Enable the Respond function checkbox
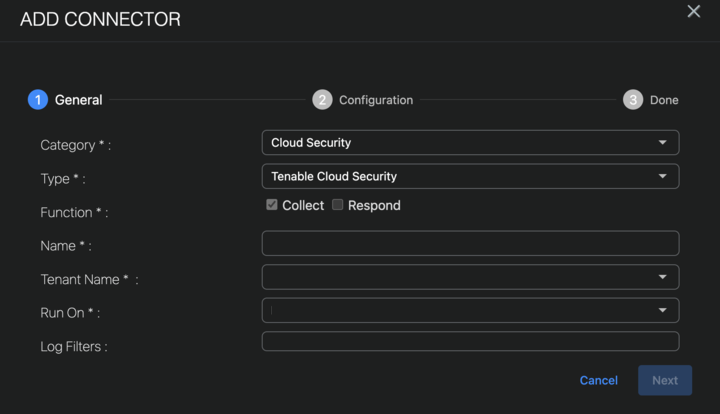This screenshot has width=720, height=414. [x=338, y=205]
